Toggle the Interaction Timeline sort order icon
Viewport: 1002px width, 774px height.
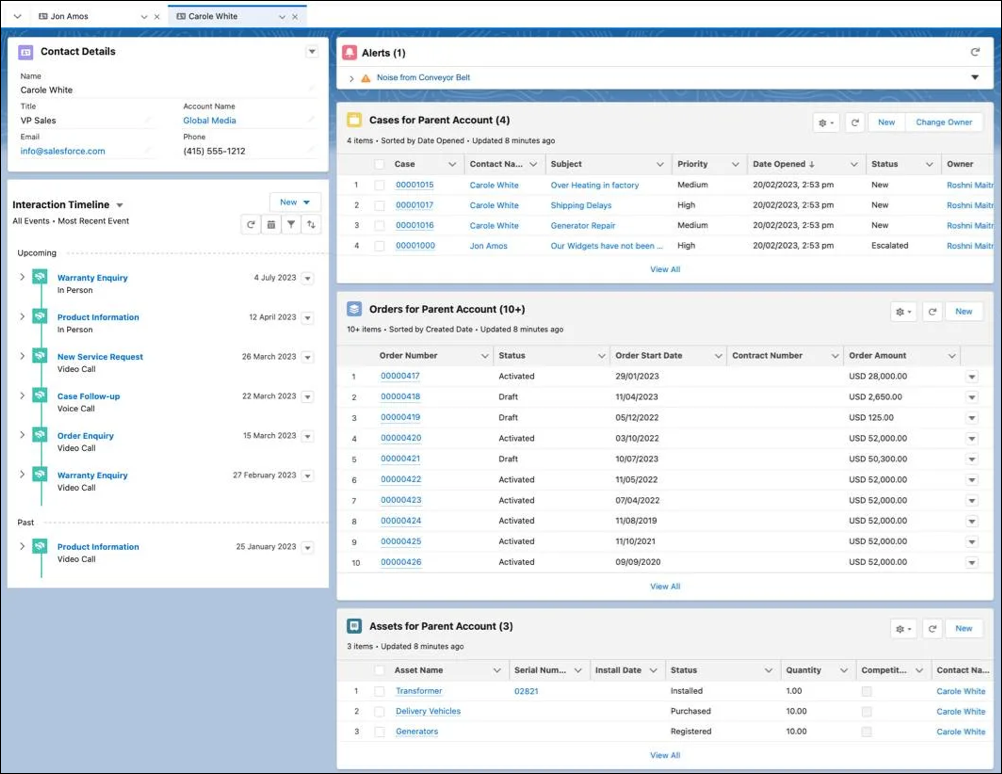[x=311, y=224]
